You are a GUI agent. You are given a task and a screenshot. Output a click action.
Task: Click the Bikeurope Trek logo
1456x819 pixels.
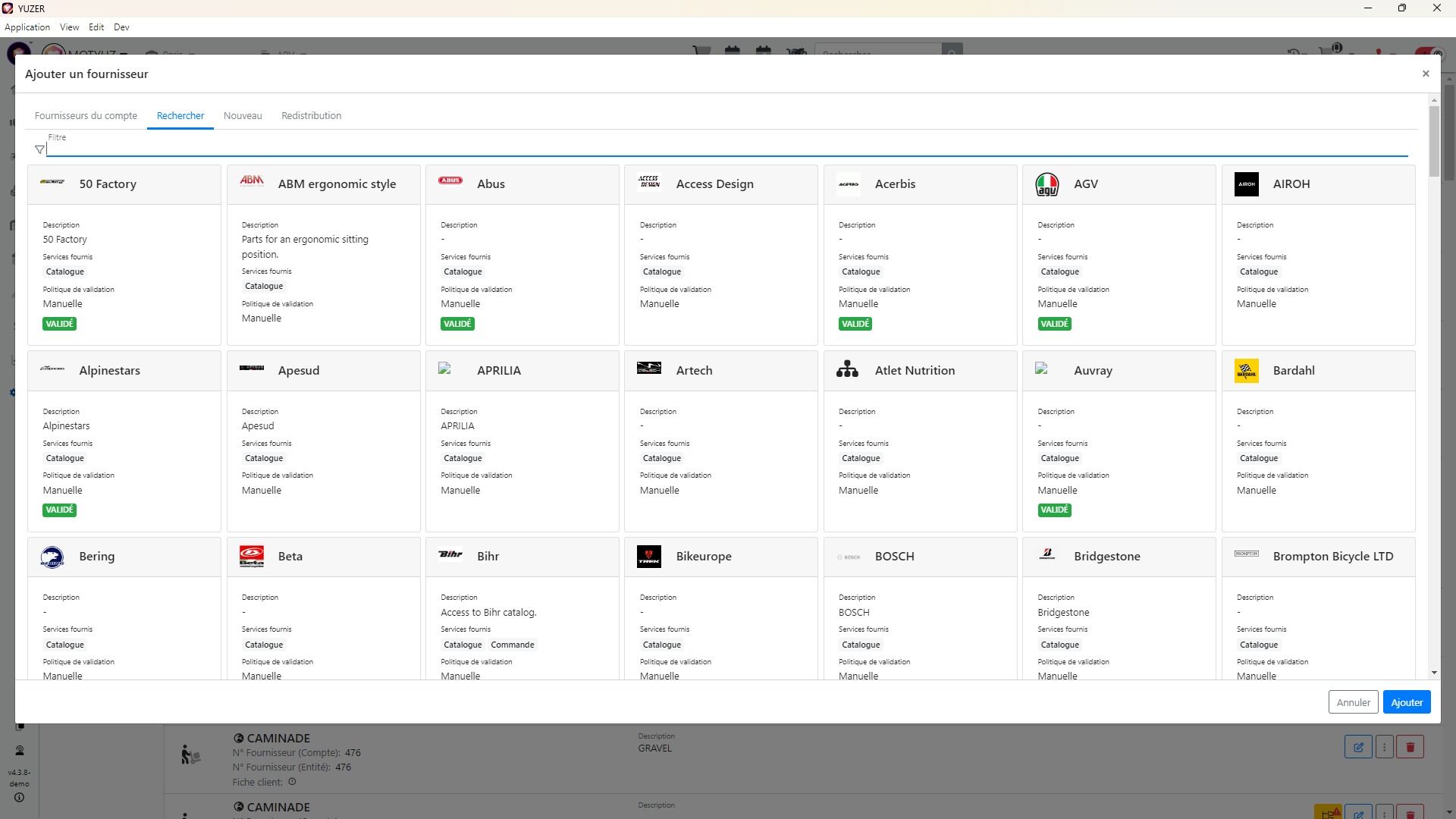coord(648,557)
